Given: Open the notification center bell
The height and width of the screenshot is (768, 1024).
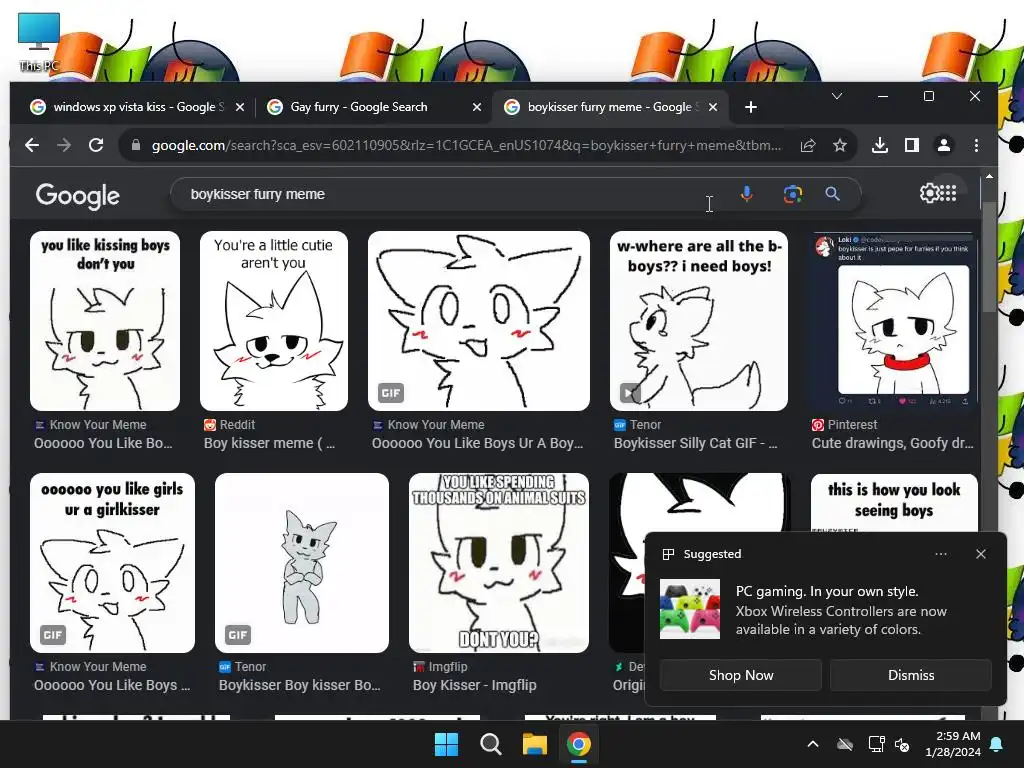Looking at the screenshot, I should tap(997, 744).
